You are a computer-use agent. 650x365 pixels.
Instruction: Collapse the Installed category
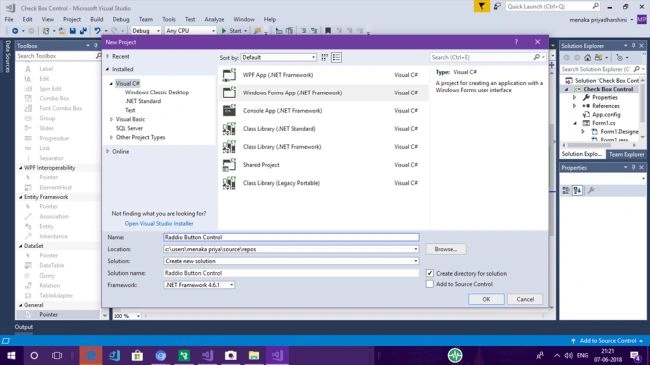(x=108, y=69)
